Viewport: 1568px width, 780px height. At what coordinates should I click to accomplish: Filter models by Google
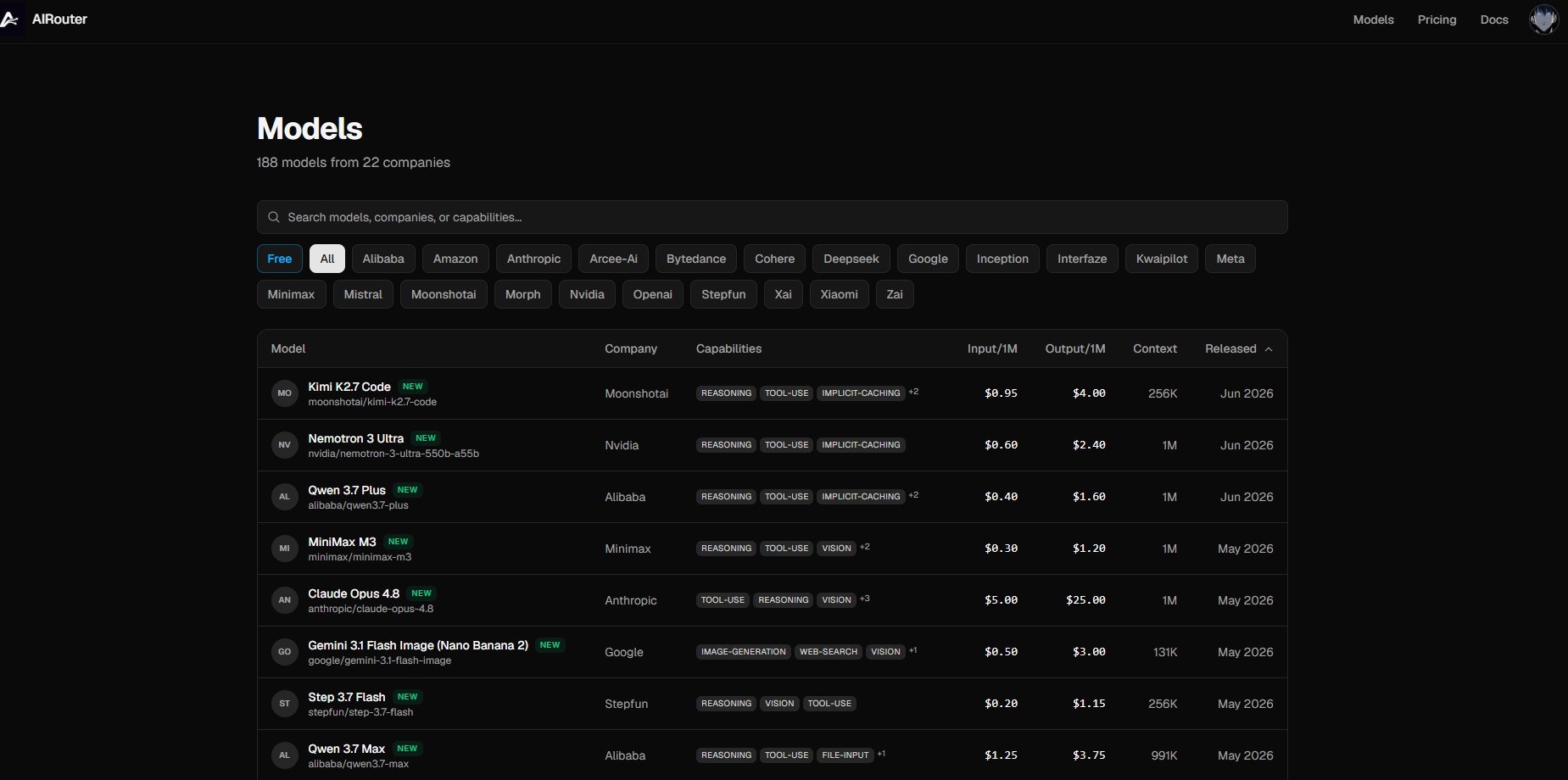click(928, 259)
